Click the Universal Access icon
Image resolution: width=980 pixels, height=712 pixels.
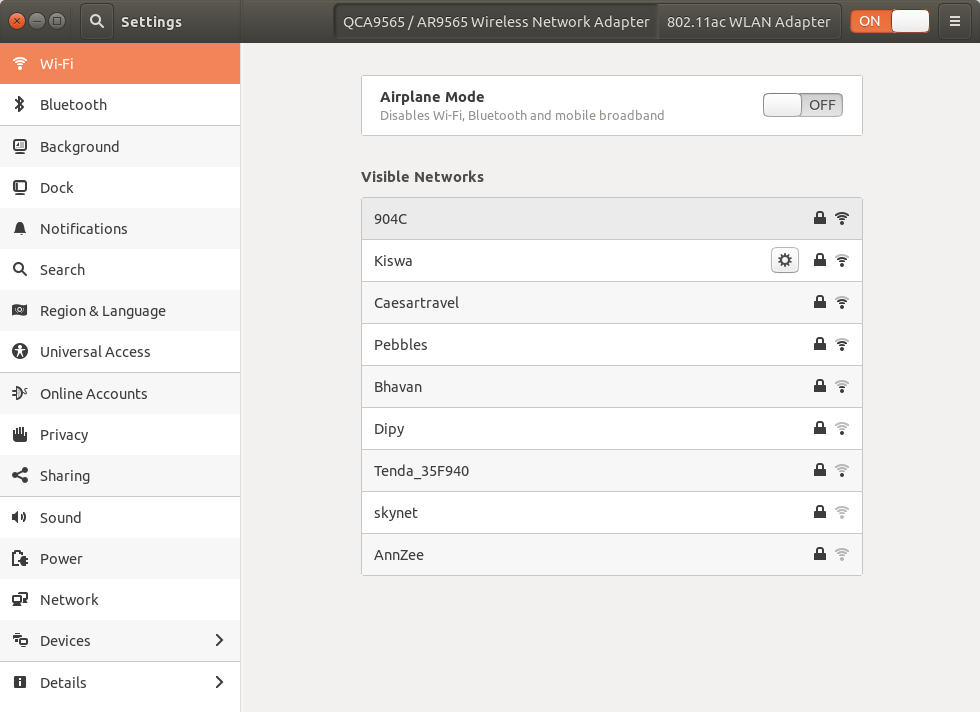coord(19,352)
